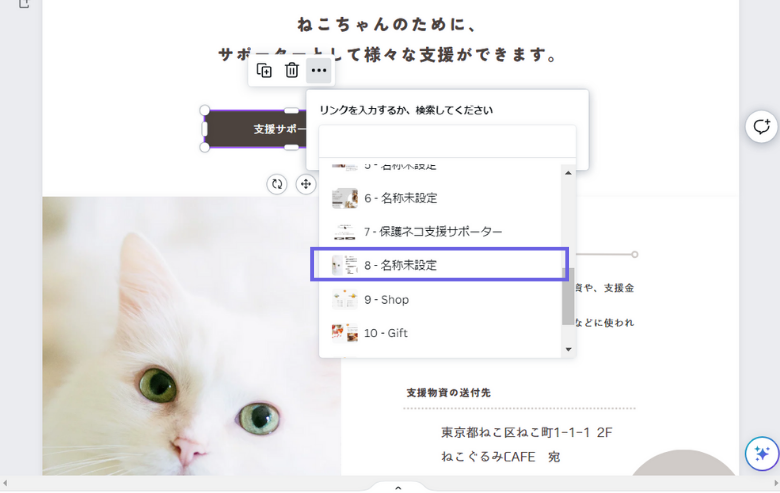Click the link search input field
The image size is (780, 493).
[447, 141]
